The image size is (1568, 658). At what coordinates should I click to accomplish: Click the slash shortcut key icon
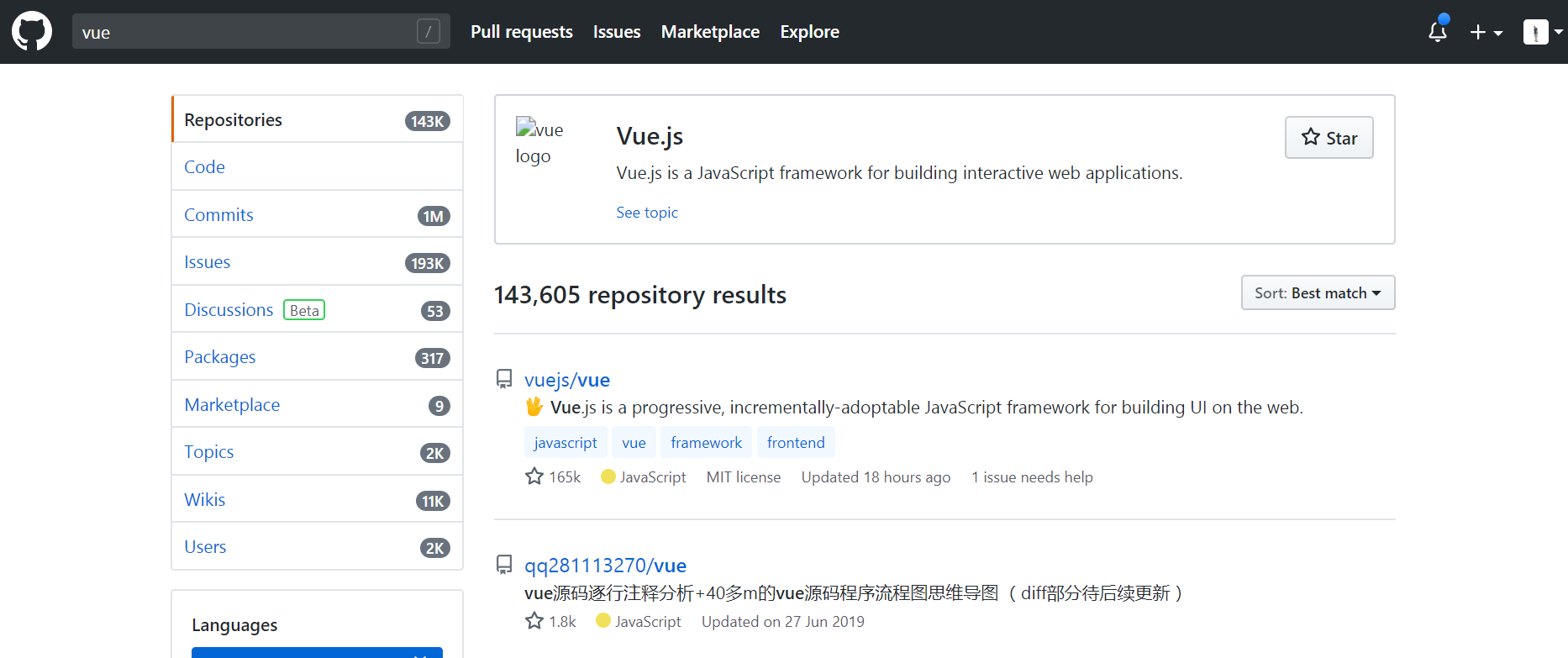point(429,32)
